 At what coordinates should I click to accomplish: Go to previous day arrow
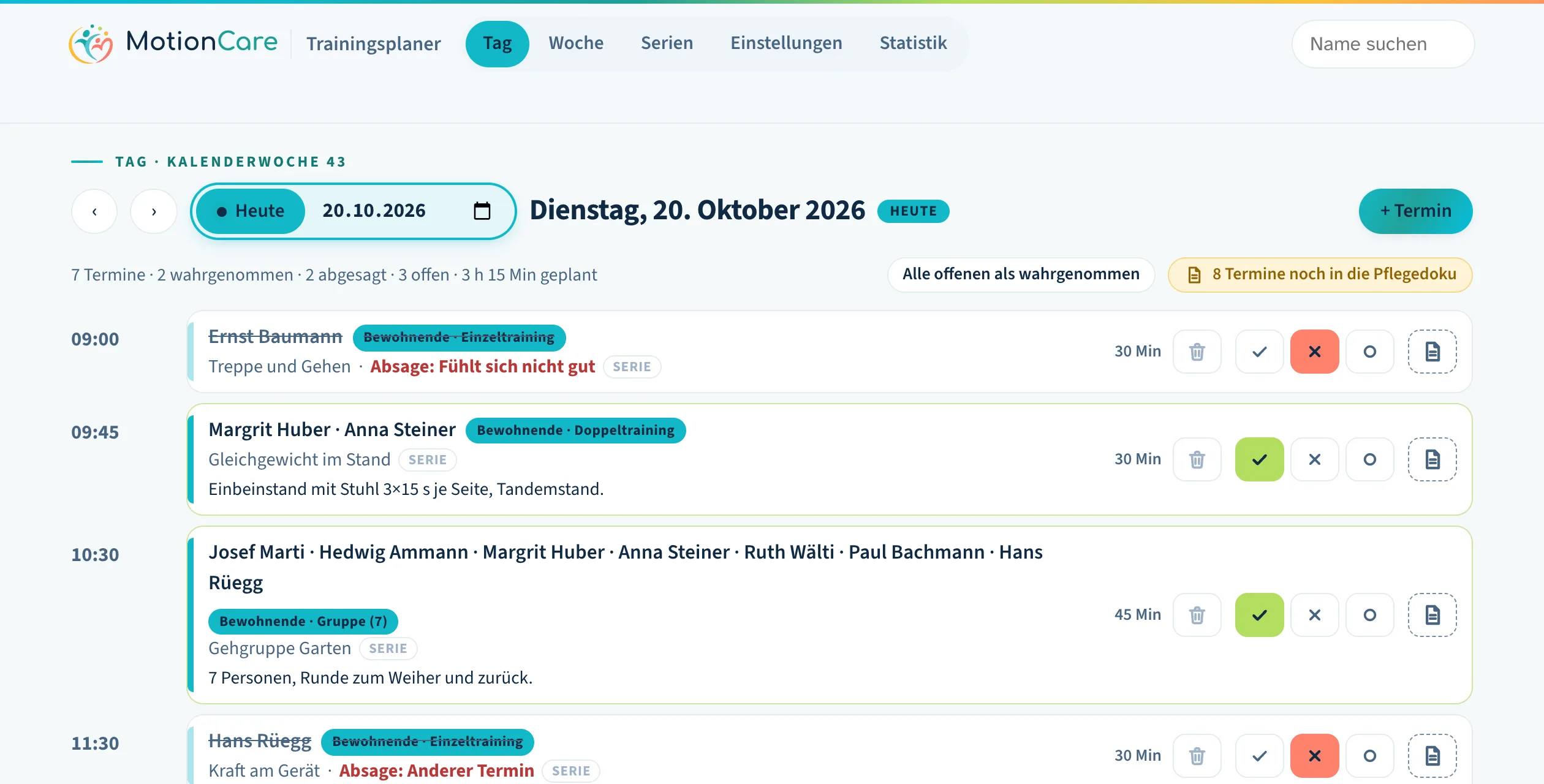94,211
